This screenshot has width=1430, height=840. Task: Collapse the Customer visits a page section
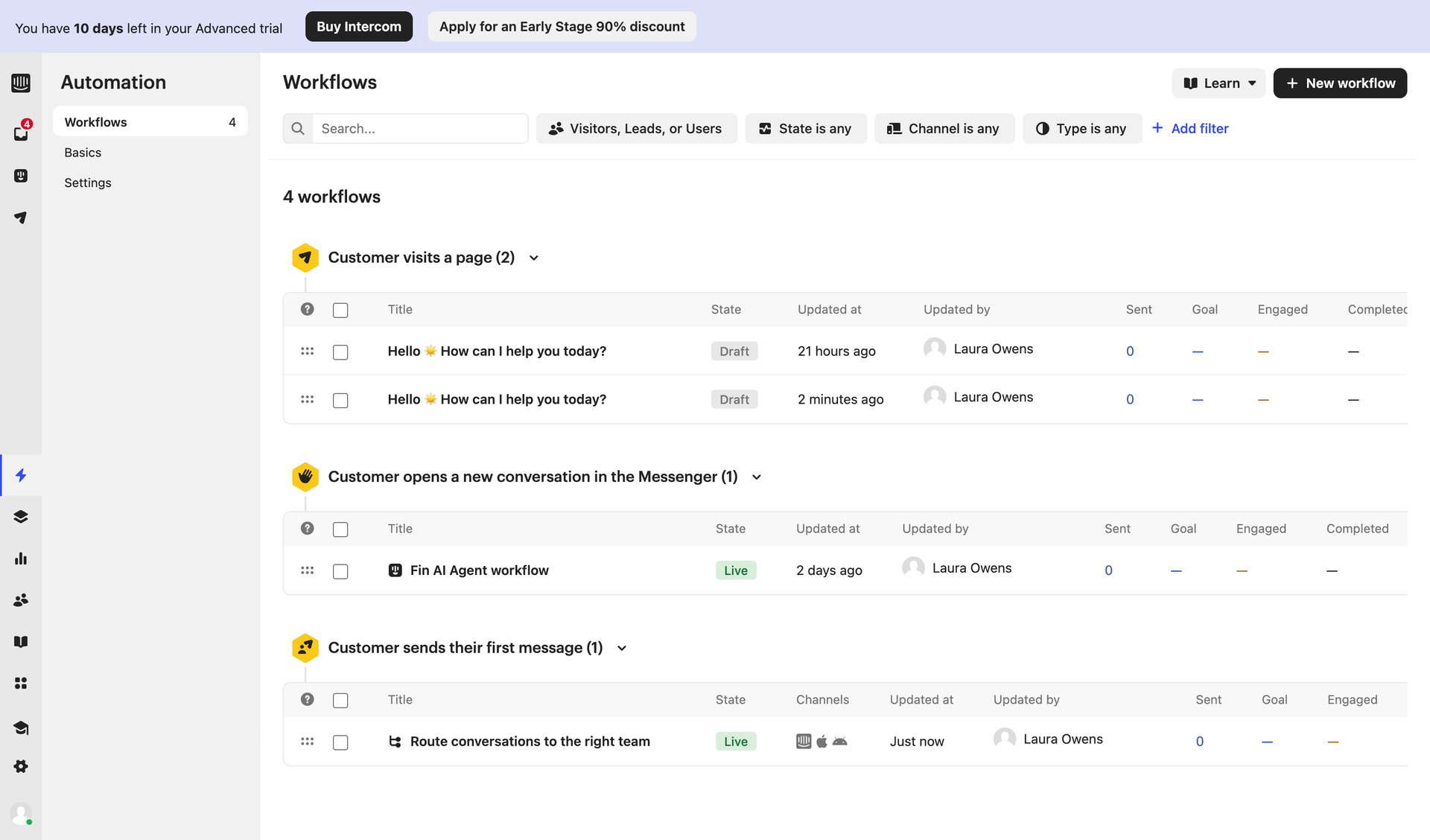[533, 258]
